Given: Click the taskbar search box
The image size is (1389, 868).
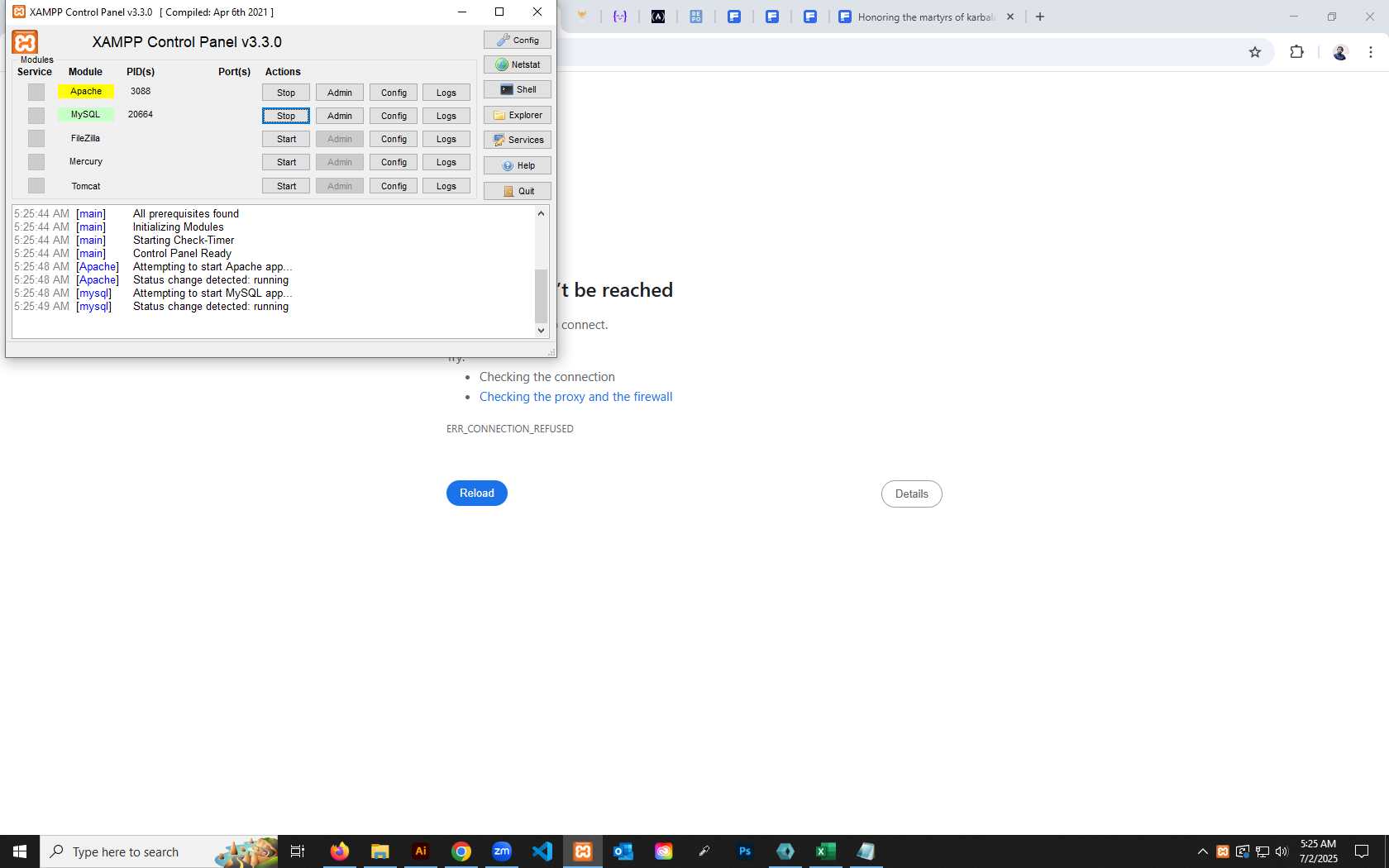Looking at the screenshot, I should click(159, 851).
